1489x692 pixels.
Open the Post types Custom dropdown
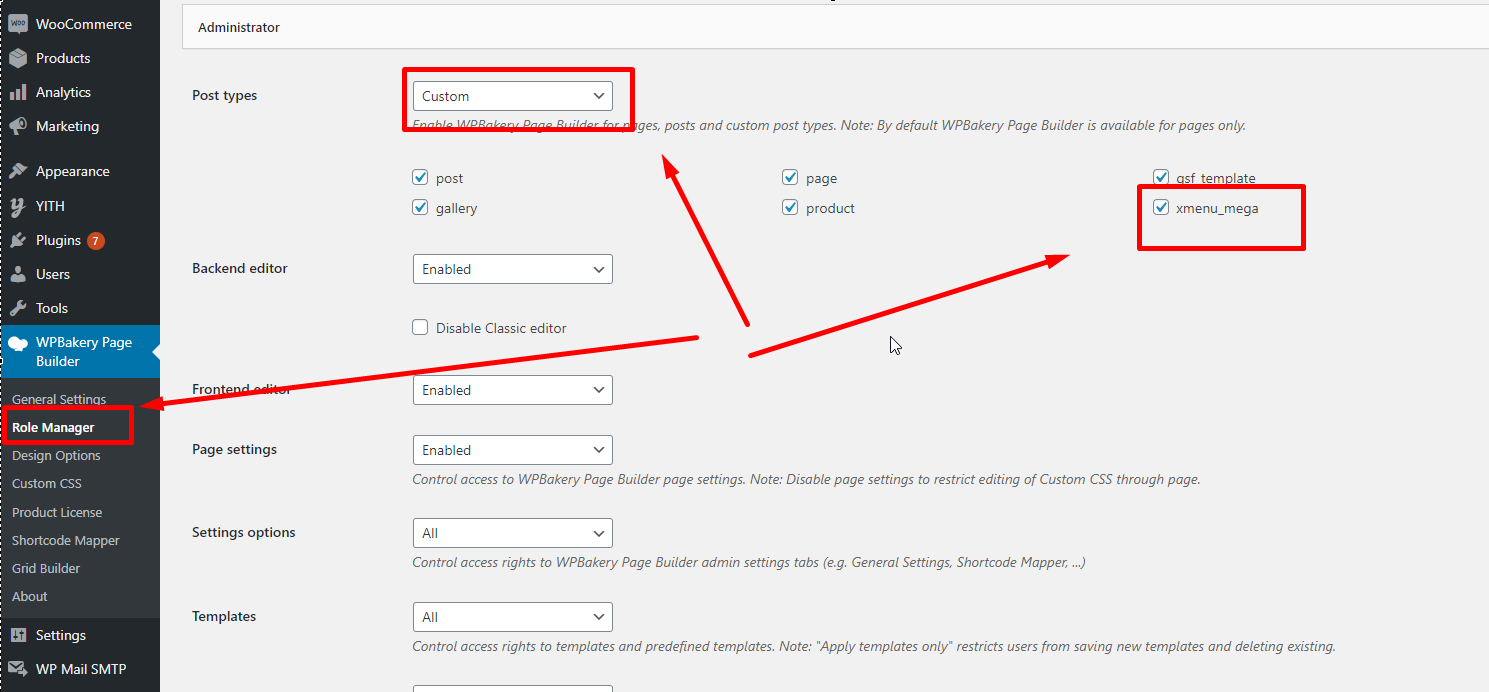(513, 96)
